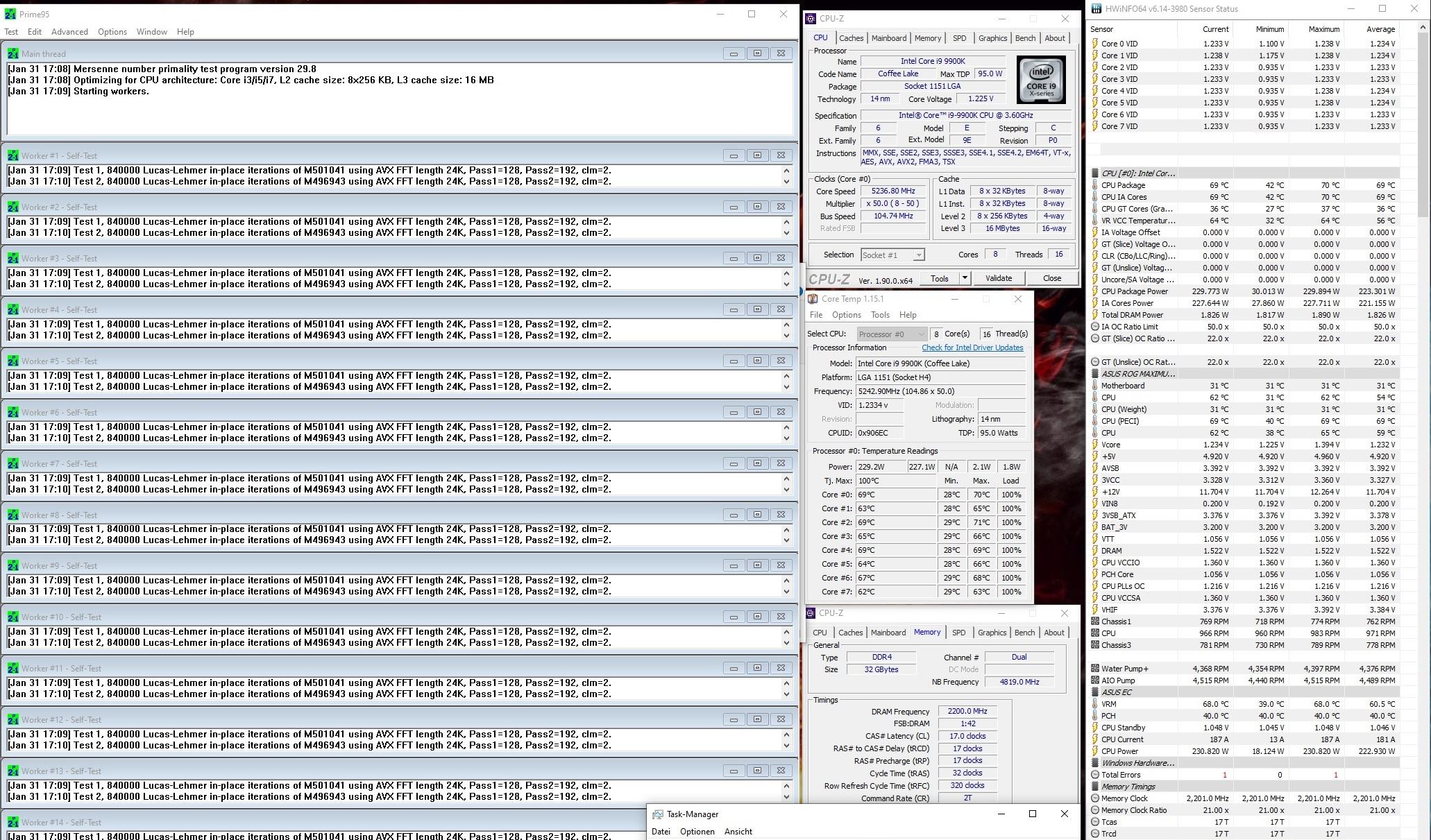Click the Main thread window title icon
Viewport: 1431px width, 840px height.
click(x=12, y=53)
